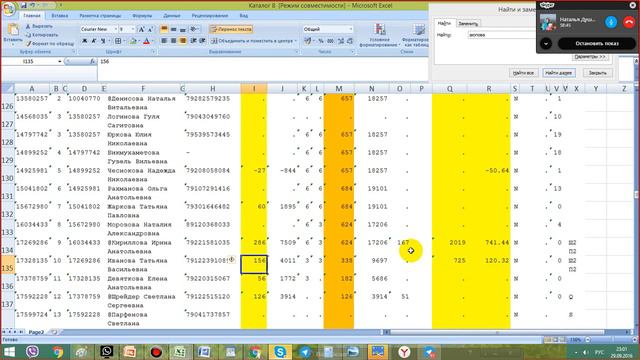Click Вырезать (cut) scissors button
This screenshot has height=360, width=640.
pos(39,26)
